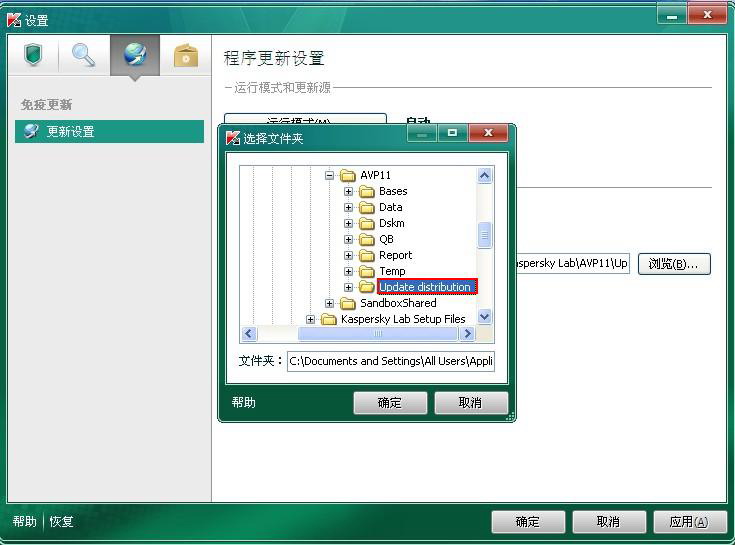Expand the Data folder node
Screen dimensions: 735x545
coord(348,207)
